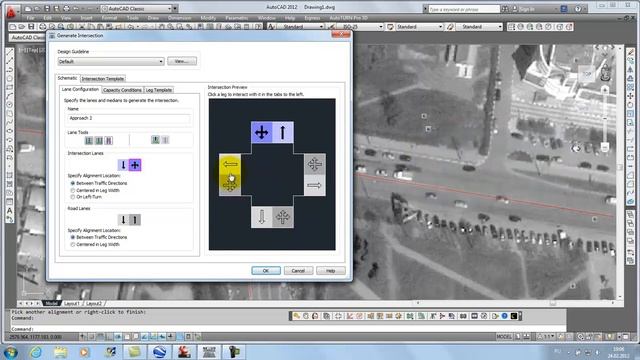The width and height of the screenshot is (640, 360).
Task: Open the Design Guideline Default dropdown
Action: click(111, 62)
